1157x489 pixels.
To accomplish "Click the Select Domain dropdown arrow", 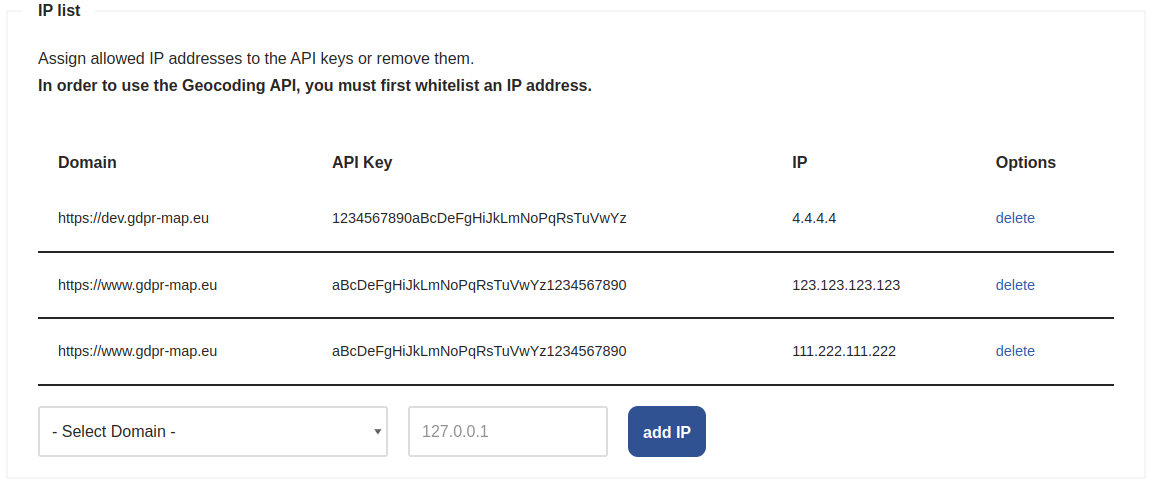I will (377, 432).
